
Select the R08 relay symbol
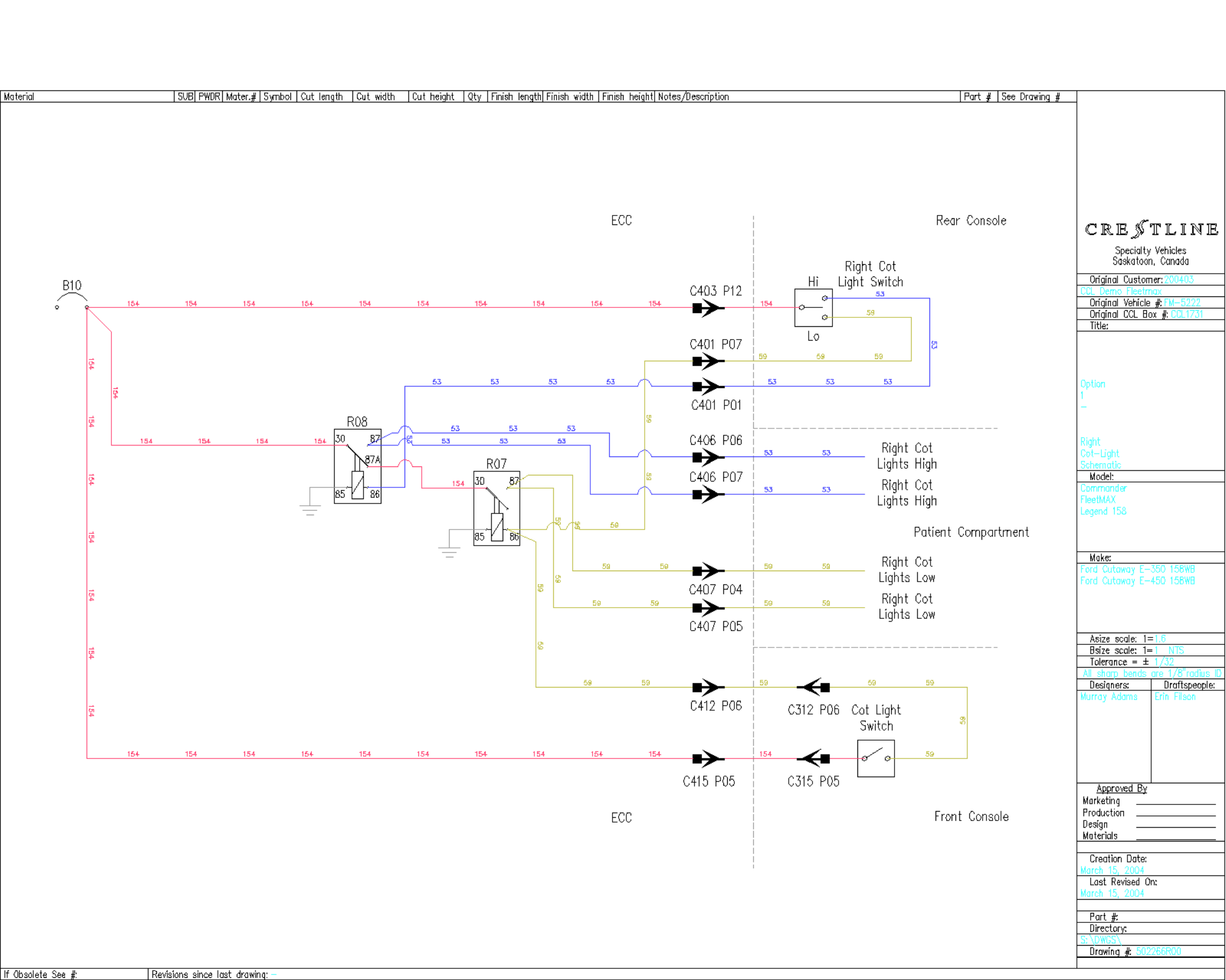click(x=357, y=466)
